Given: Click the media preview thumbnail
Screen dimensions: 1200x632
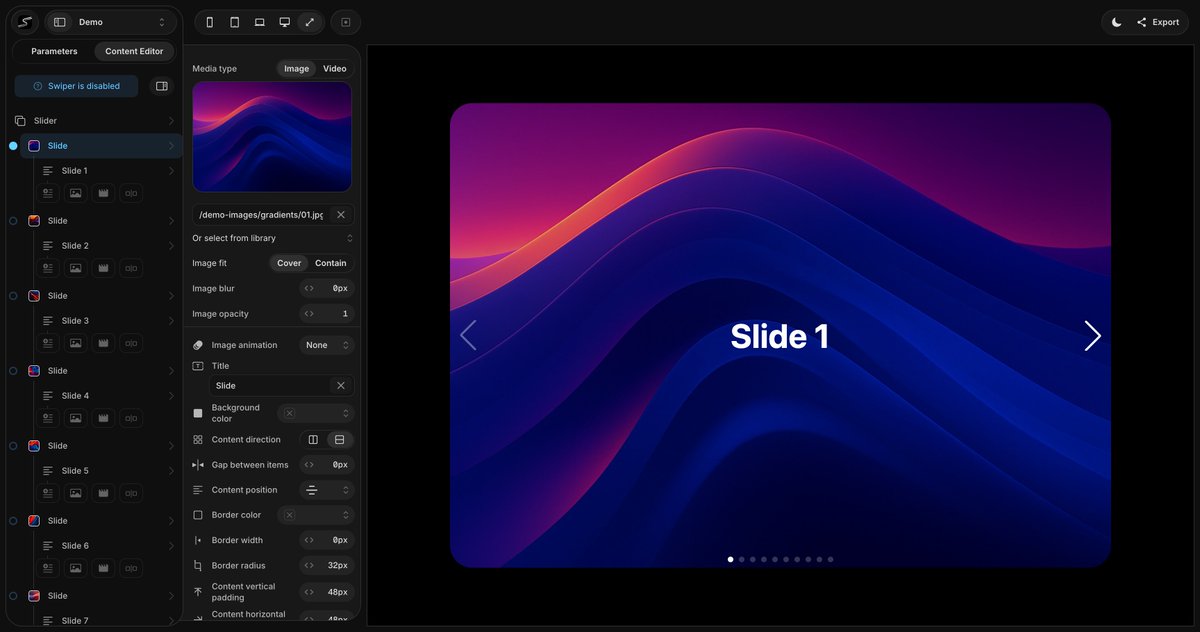Looking at the screenshot, I should [272, 137].
